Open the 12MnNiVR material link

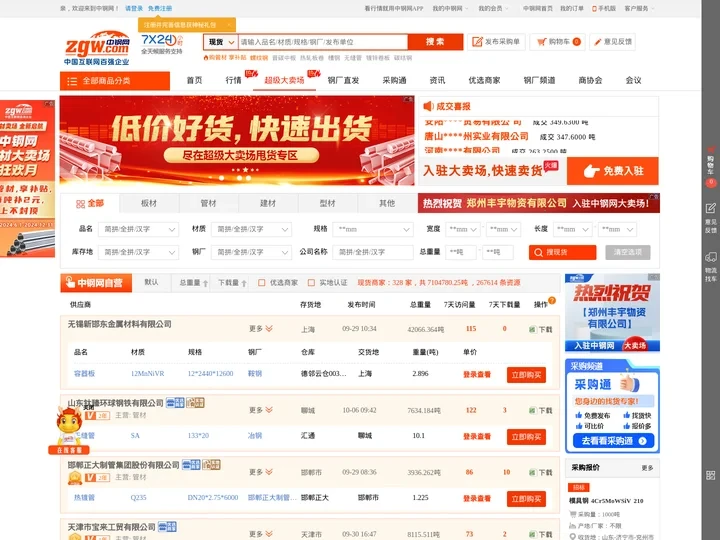coord(147,374)
